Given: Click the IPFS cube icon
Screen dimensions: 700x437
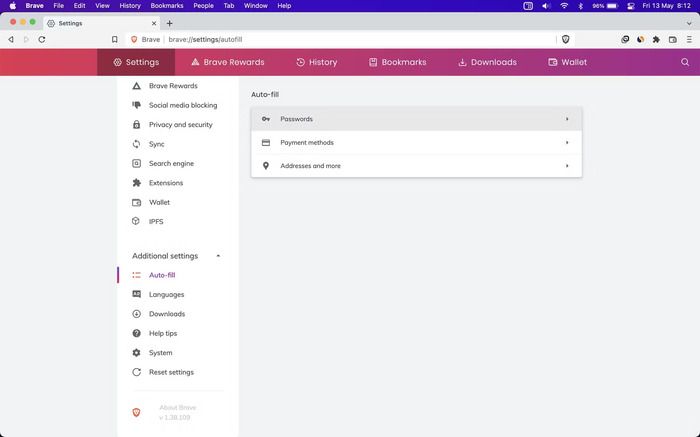Looking at the screenshot, I should (x=136, y=221).
